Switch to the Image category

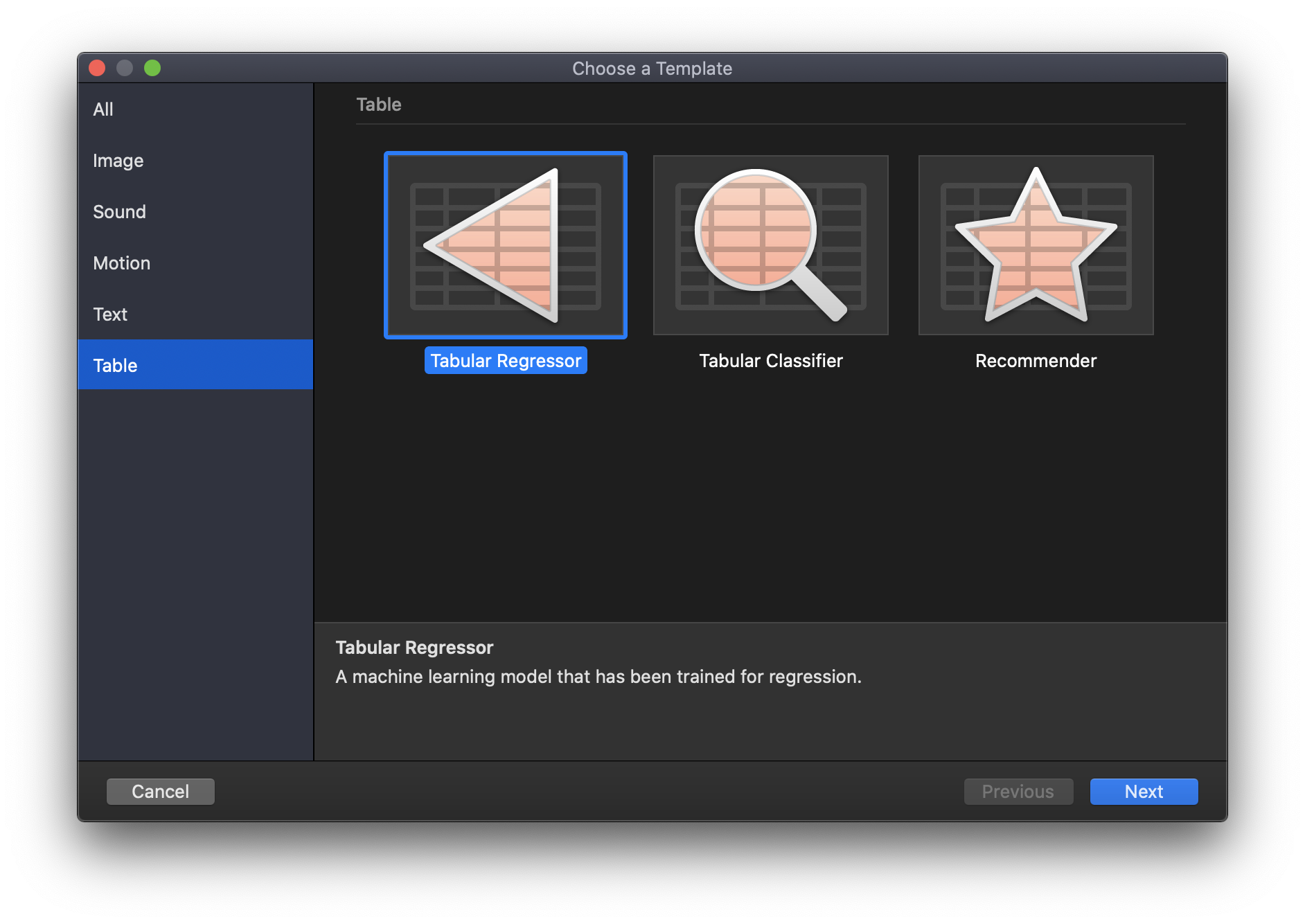point(195,161)
